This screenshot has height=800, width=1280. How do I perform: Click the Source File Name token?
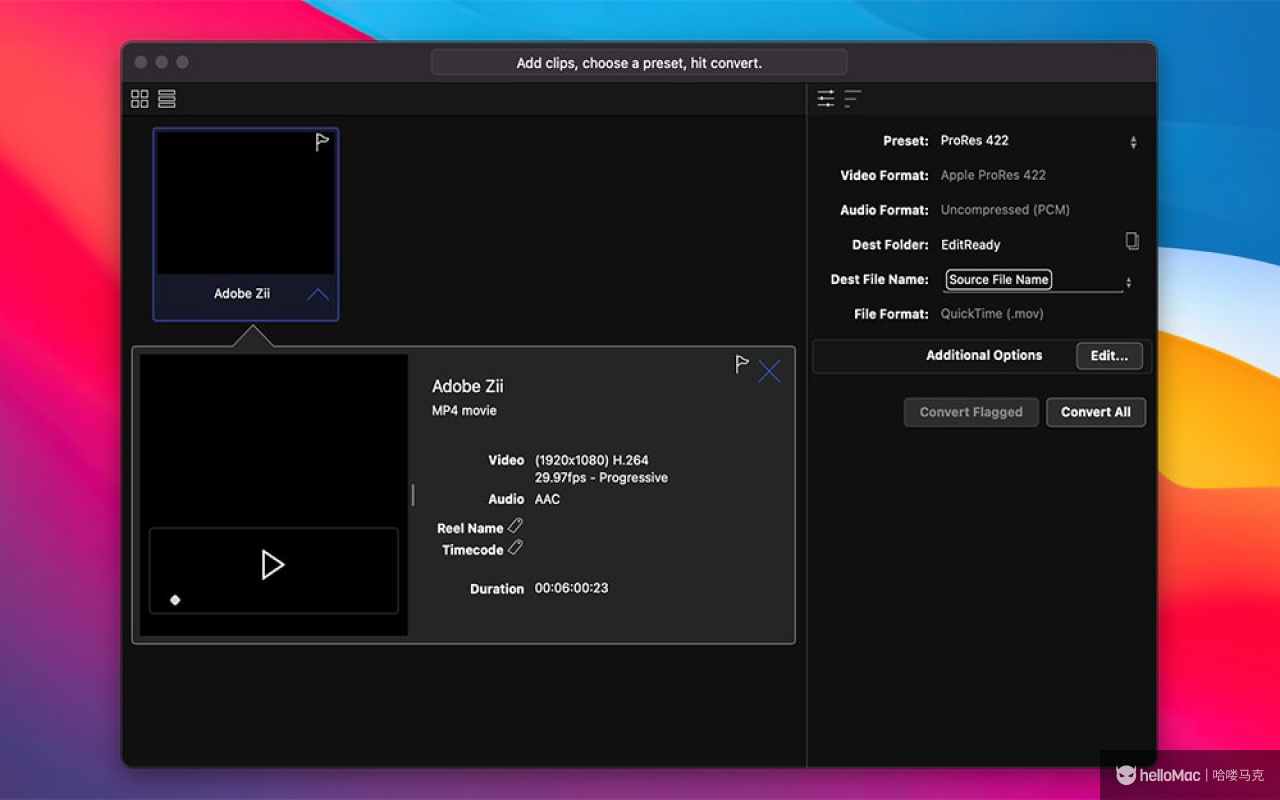tap(999, 280)
